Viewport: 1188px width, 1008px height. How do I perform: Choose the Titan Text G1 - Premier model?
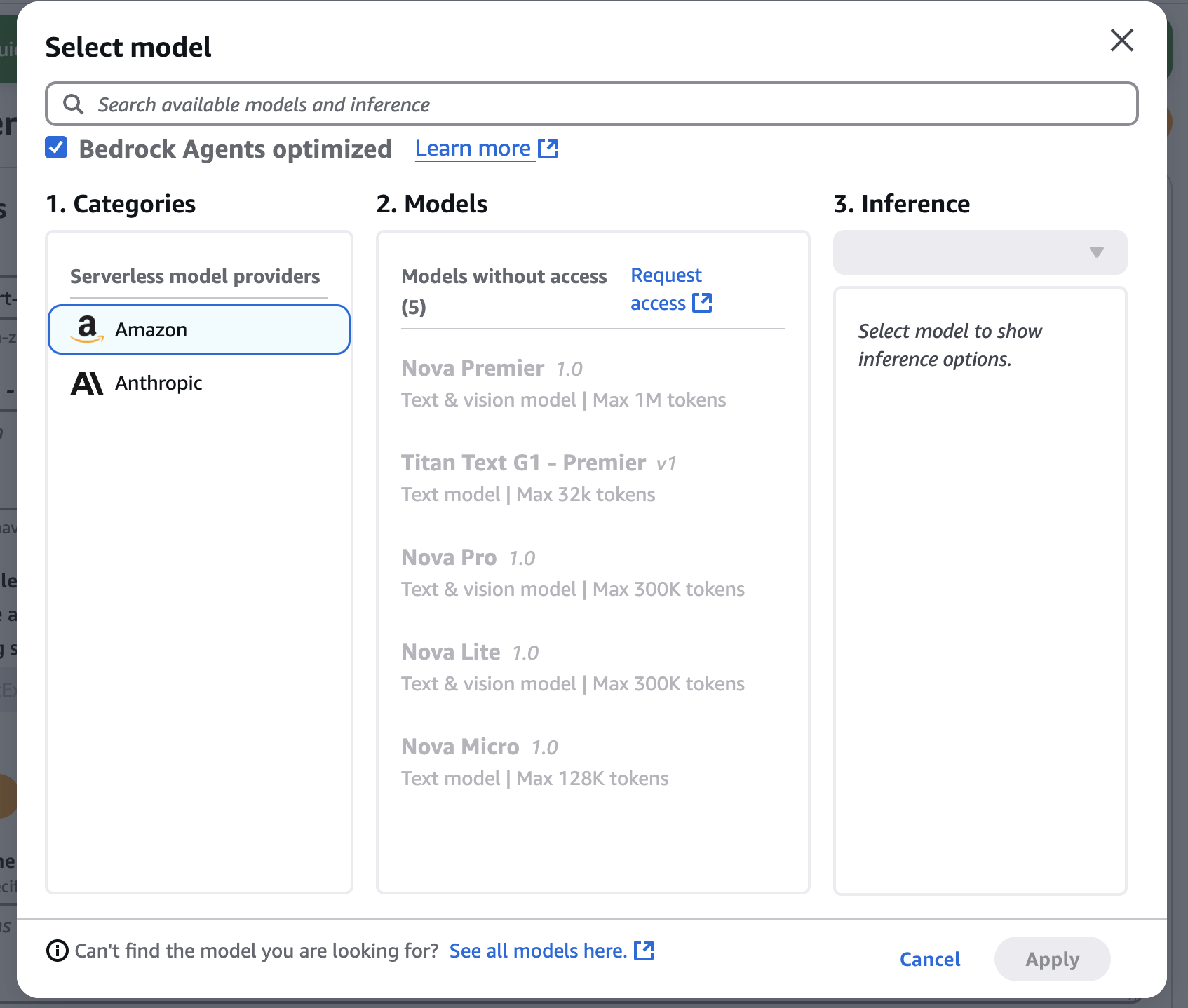pos(593,478)
